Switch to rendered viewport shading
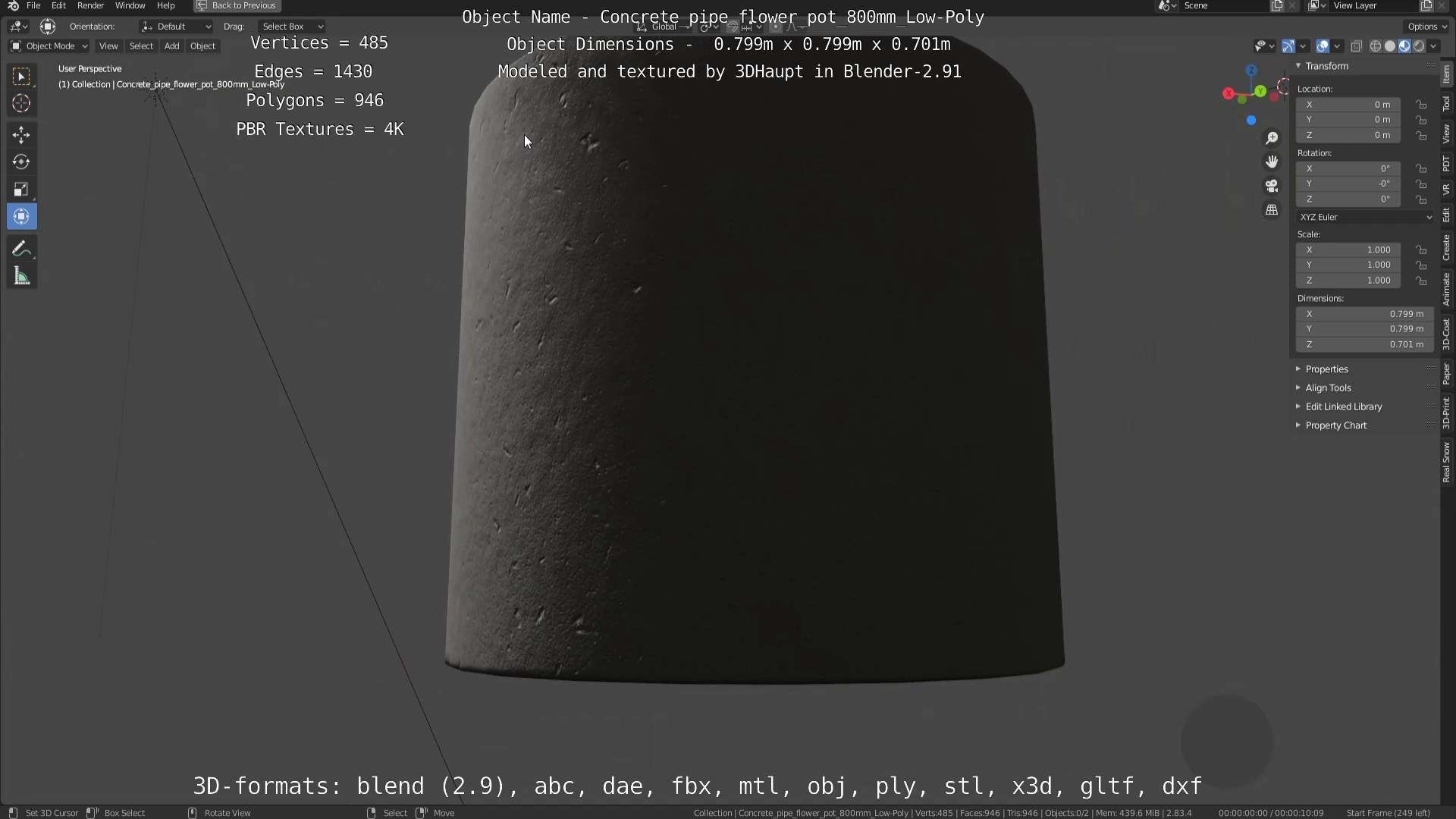The width and height of the screenshot is (1456, 819). (1419, 46)
